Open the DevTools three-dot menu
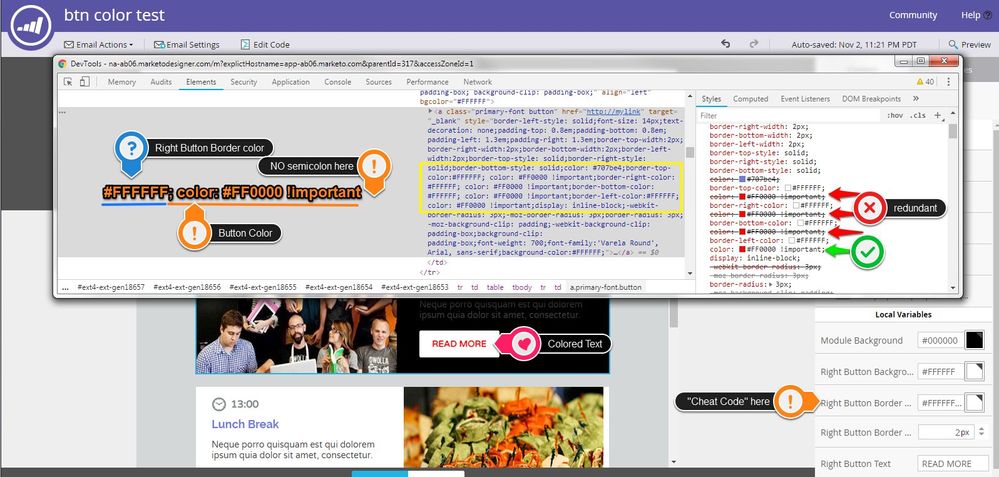The width and height of the screenshot is (999, 477). pos(948,82)
